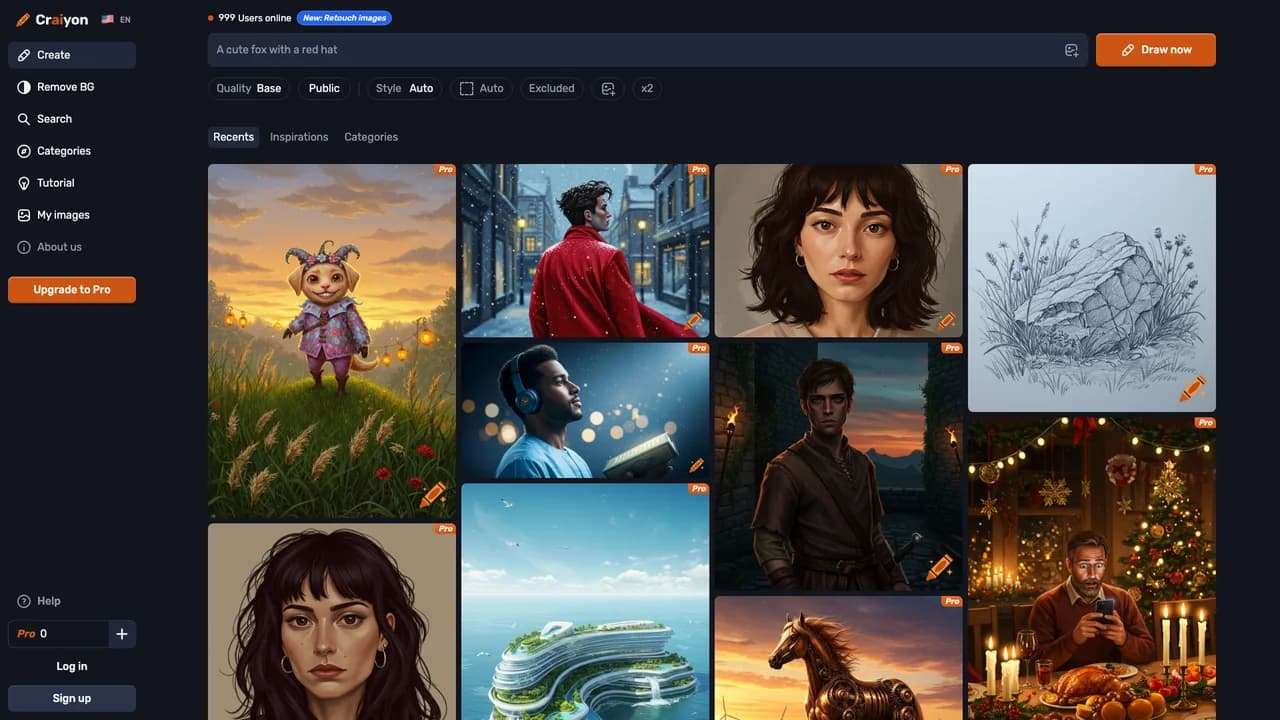Switch to the Inspirations tab
The height and width of the screenshot is (720, 1280).
point(299,137)
